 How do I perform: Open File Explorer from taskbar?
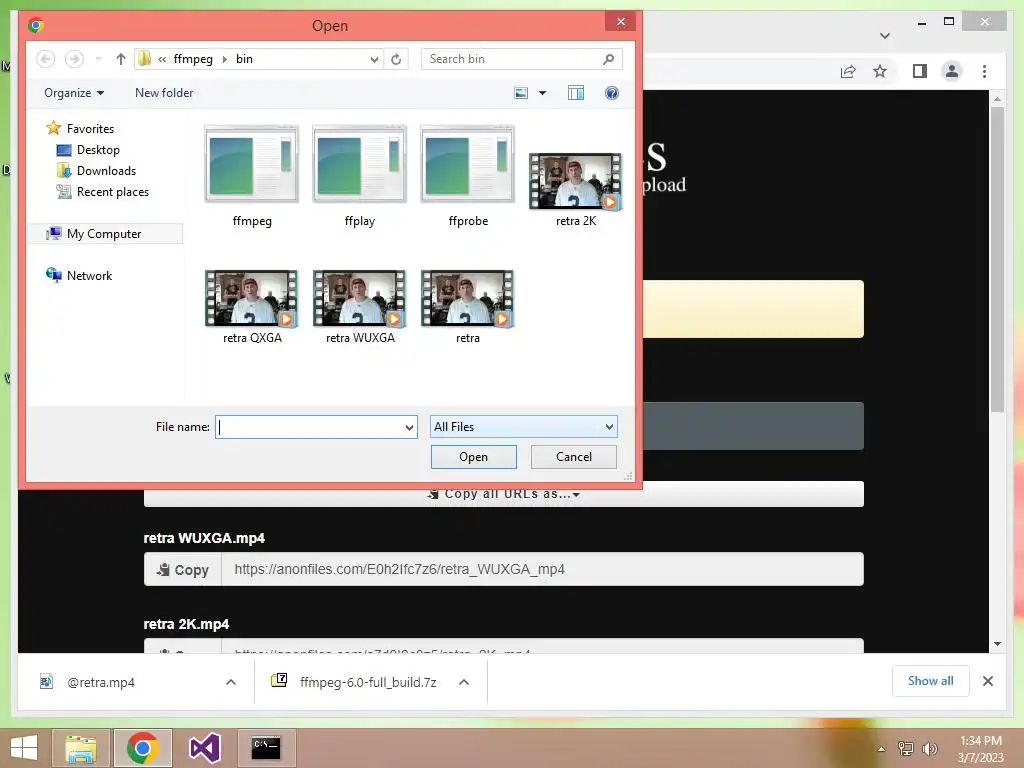(81, 748)
